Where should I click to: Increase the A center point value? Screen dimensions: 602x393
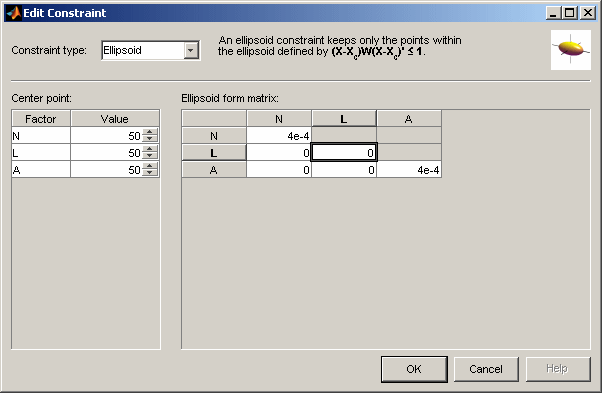coord(150,166)
